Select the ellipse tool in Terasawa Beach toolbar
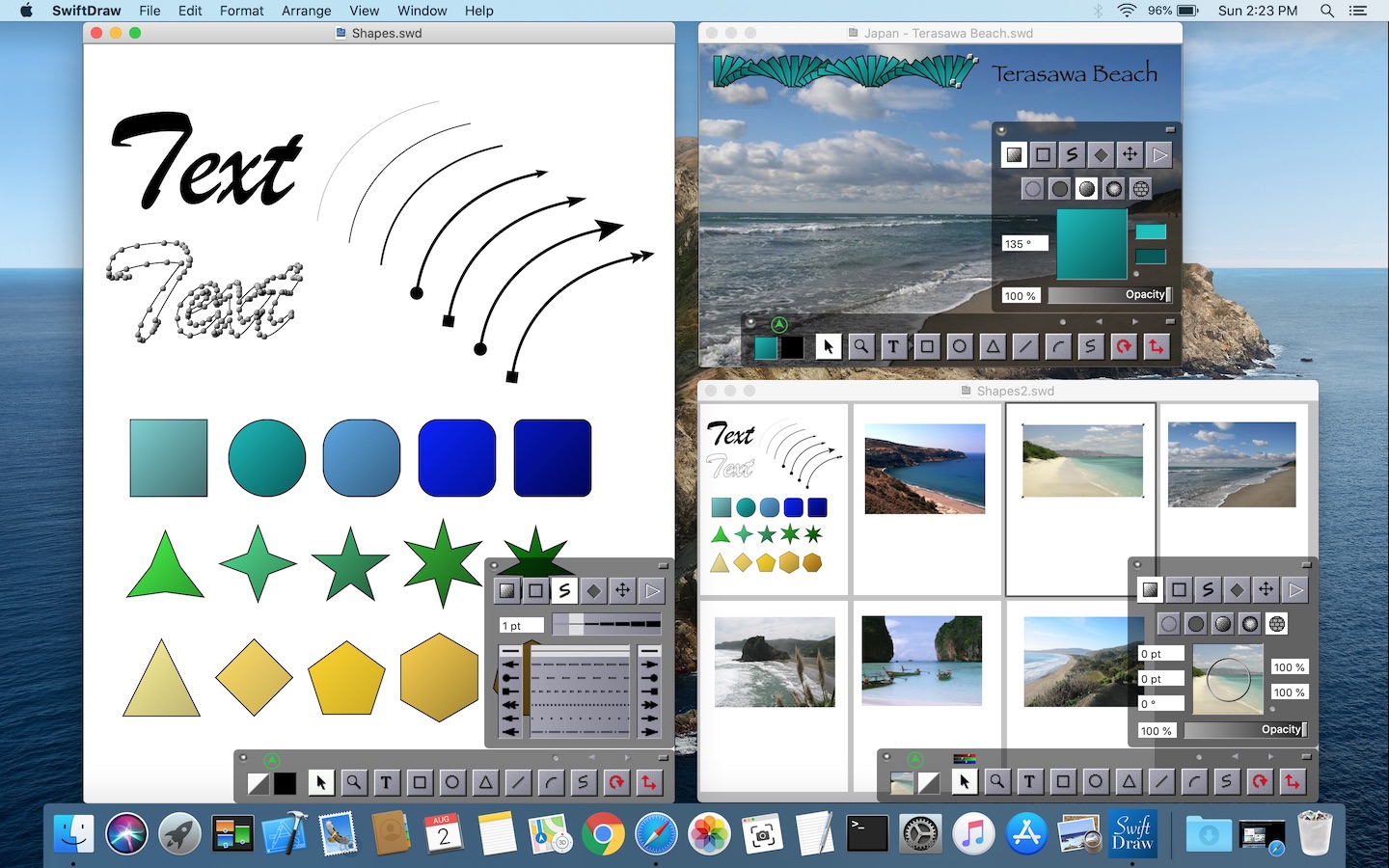Image resolution: width=1389 pixels, height=868 pixels. [959, 347]
